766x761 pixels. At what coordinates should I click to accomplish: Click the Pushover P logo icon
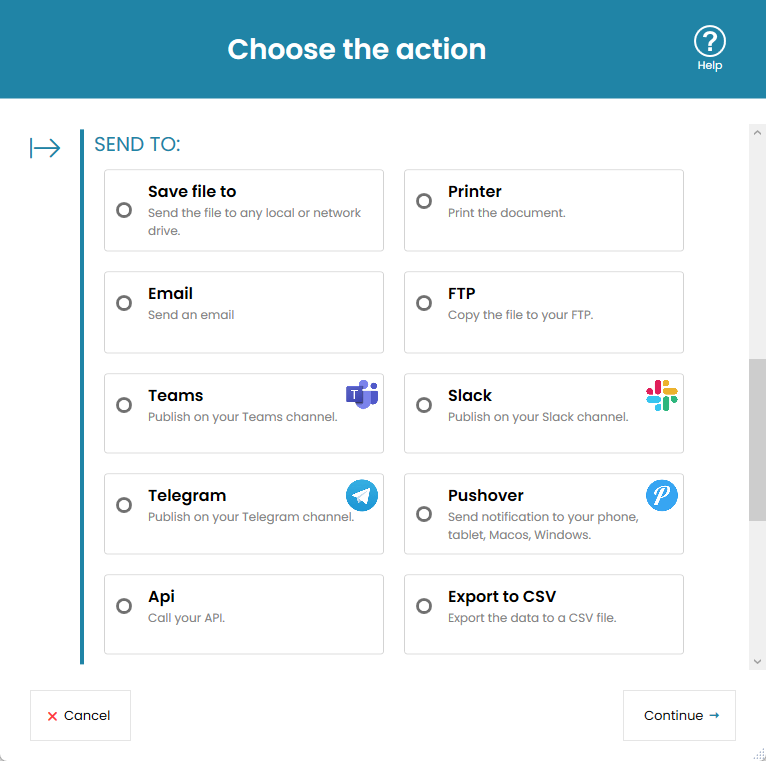coord(661,495)
